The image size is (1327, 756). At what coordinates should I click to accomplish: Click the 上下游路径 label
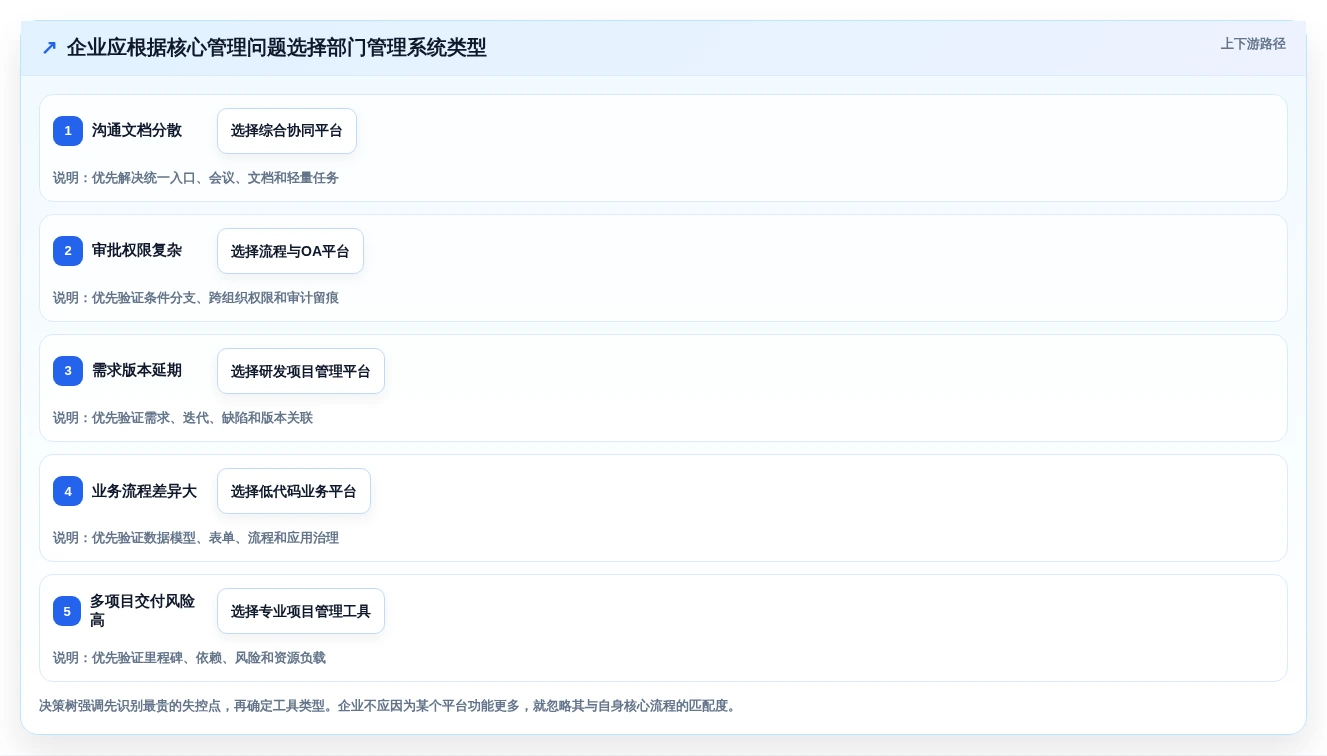pos(1253,44)
